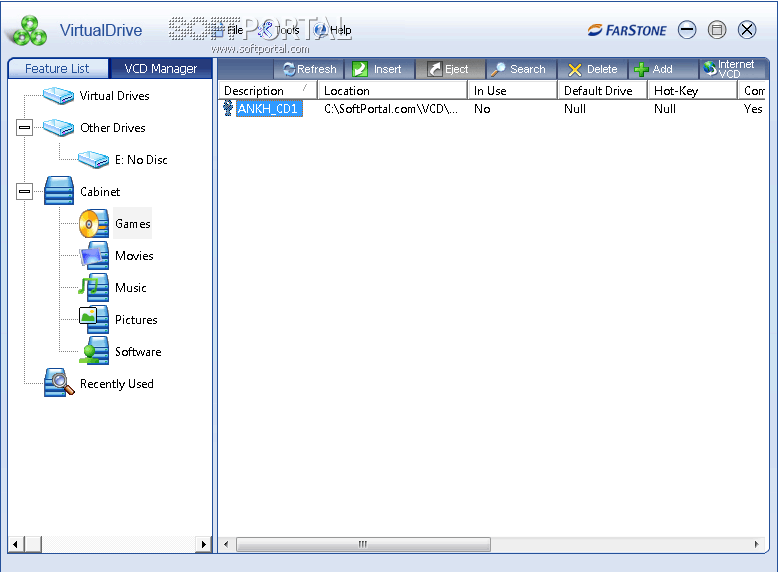Click the Recently Used magnifier icon

[59, 384]
